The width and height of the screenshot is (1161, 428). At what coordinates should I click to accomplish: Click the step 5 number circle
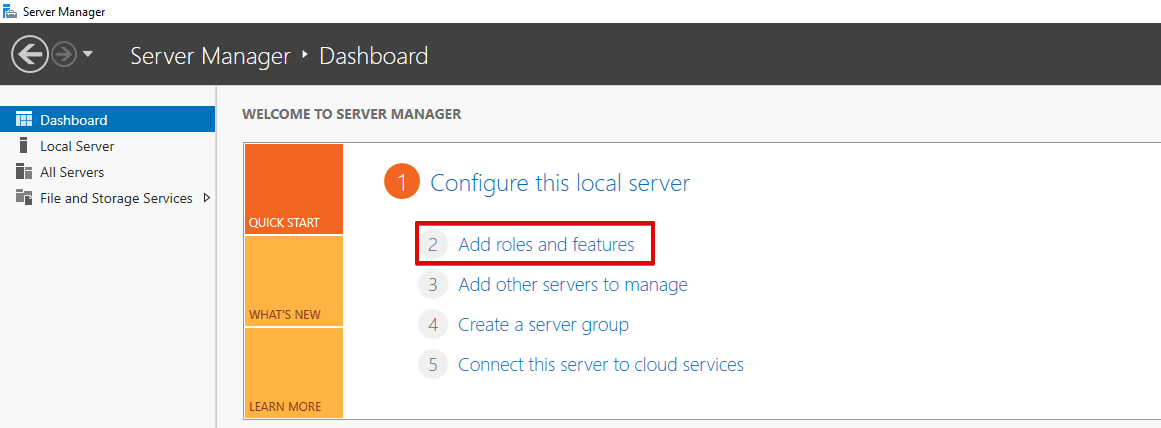click(433, 364)
